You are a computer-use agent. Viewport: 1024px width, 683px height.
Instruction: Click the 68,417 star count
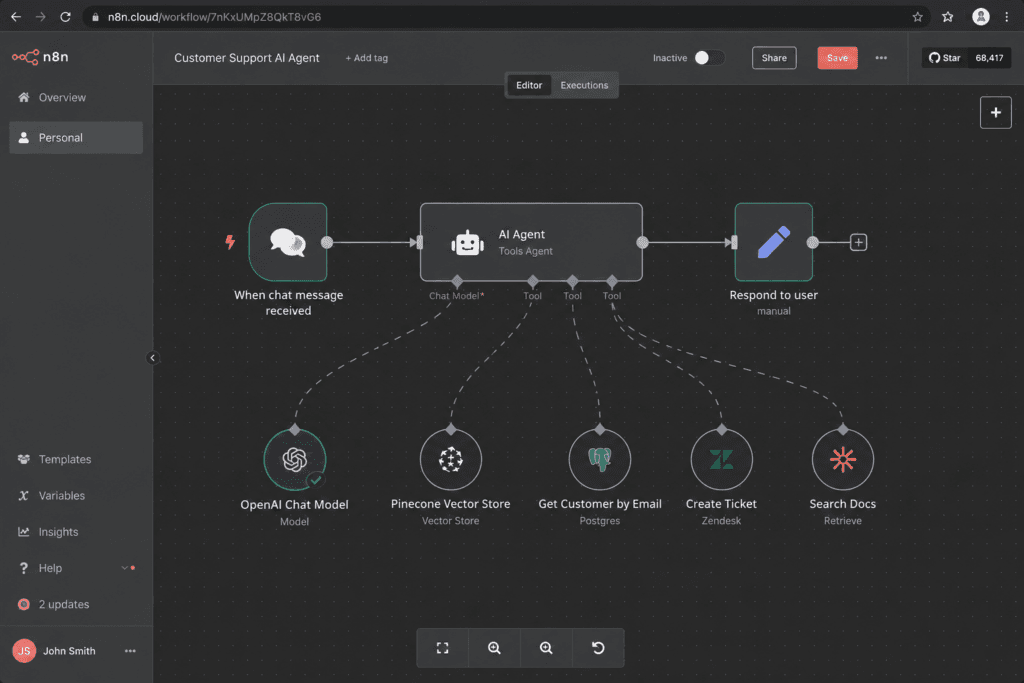tap(989, 58)
